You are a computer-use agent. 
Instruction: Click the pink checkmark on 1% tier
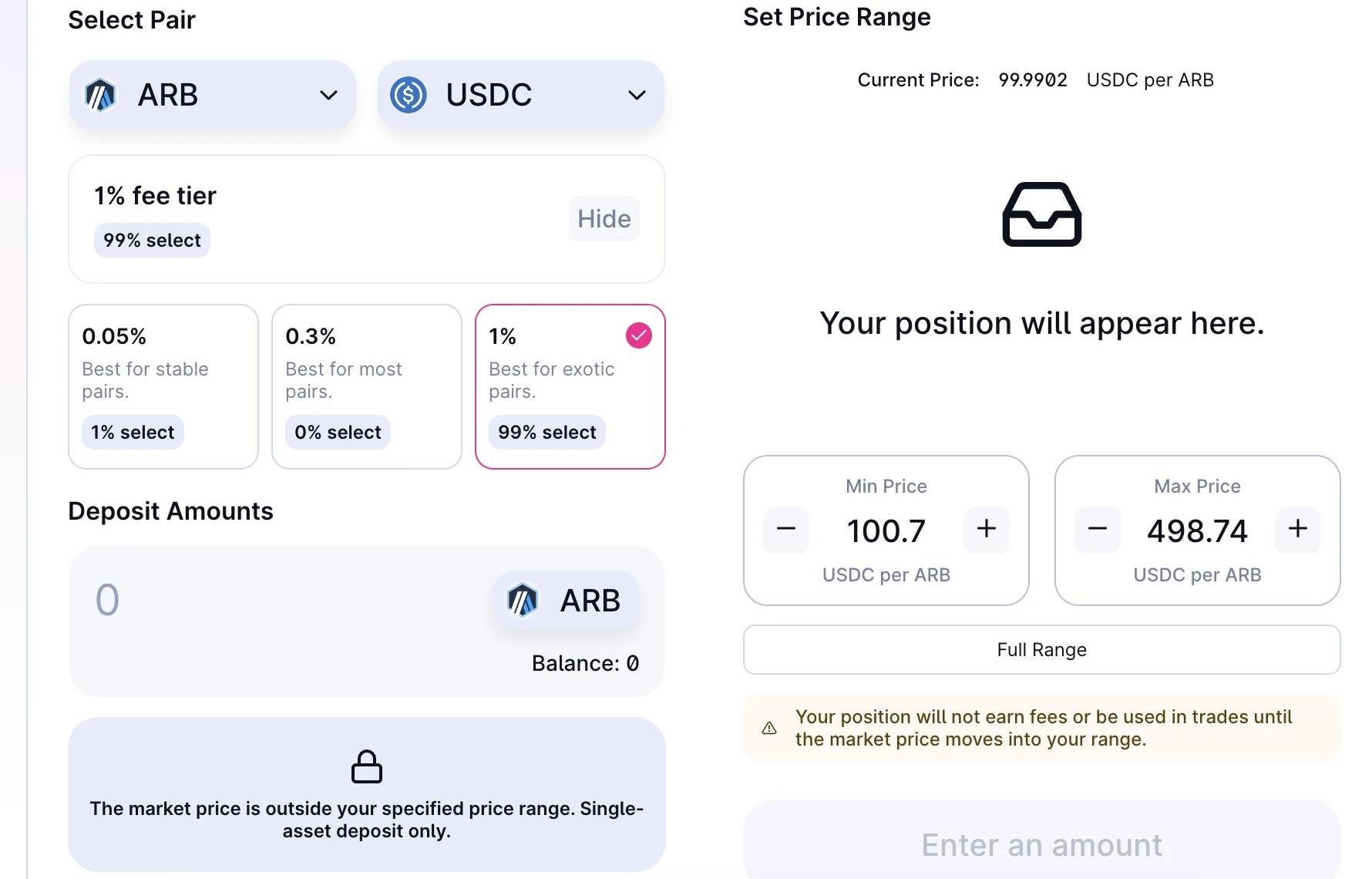click(x=639, y=335)
